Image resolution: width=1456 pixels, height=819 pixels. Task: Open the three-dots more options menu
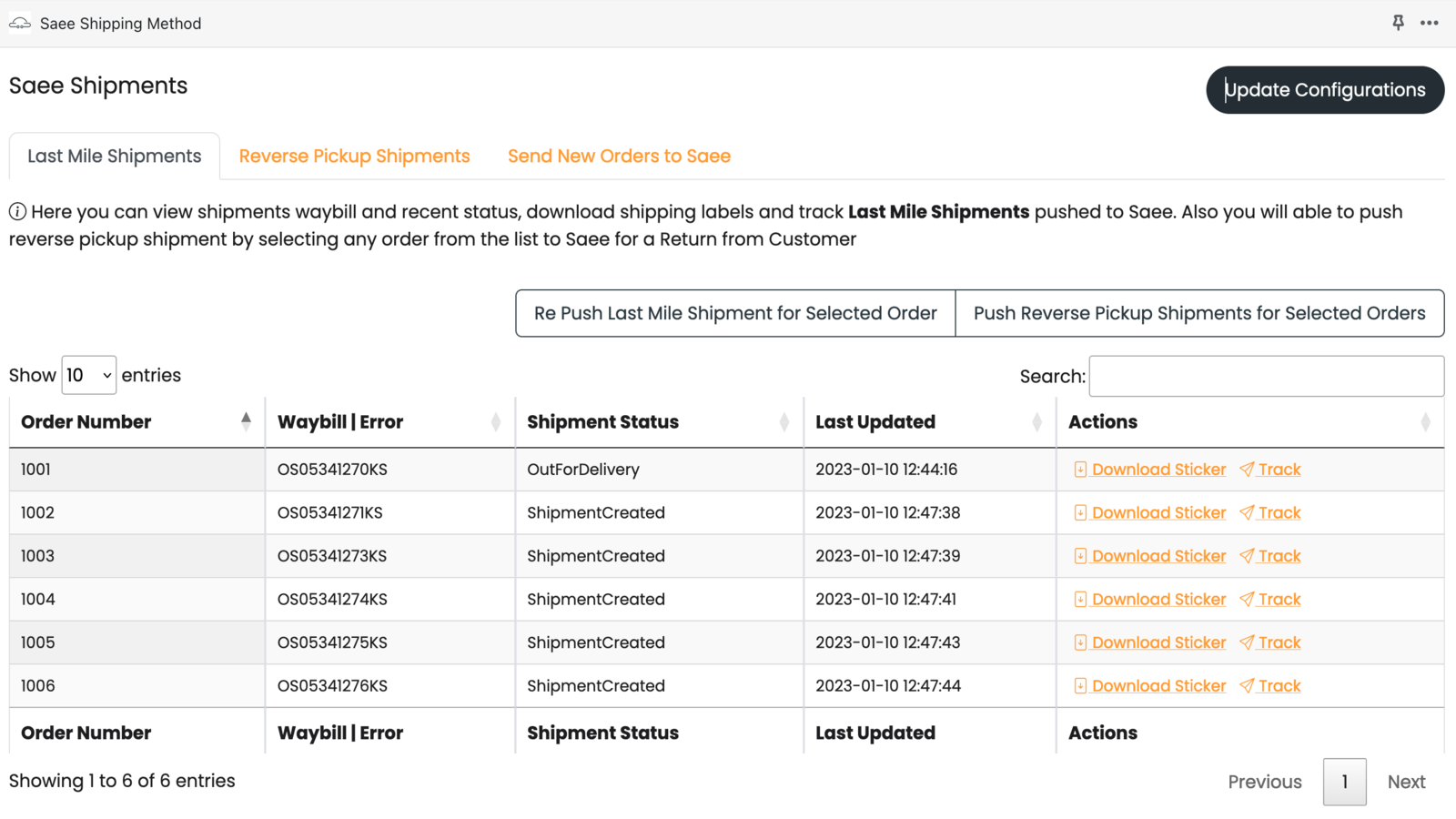[x=1430, y=23]
